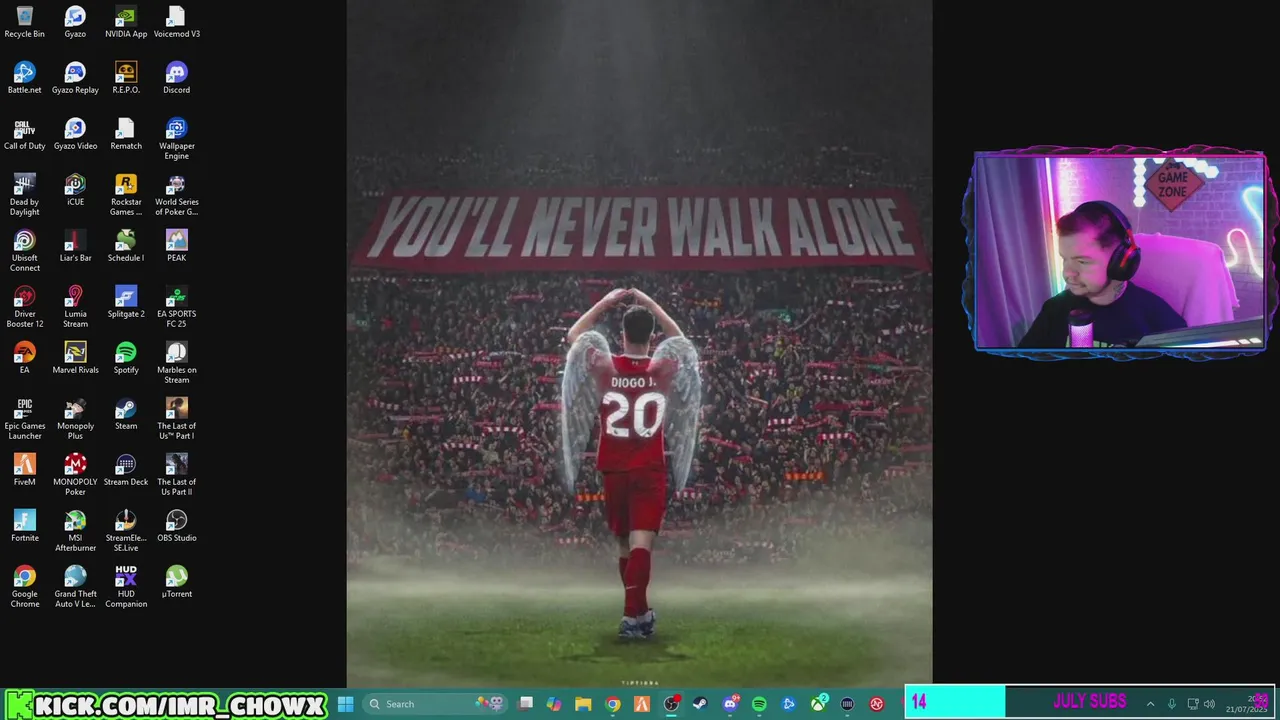
Task: Select the Spotify desktop shortcut
Action: (x=126, y=358)
